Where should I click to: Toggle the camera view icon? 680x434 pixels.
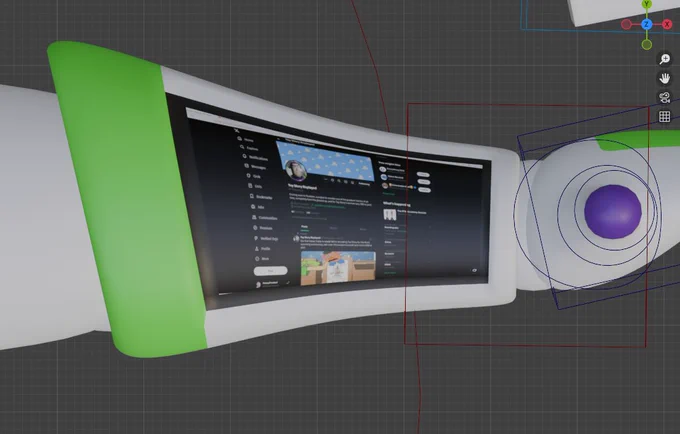(664, 98)
